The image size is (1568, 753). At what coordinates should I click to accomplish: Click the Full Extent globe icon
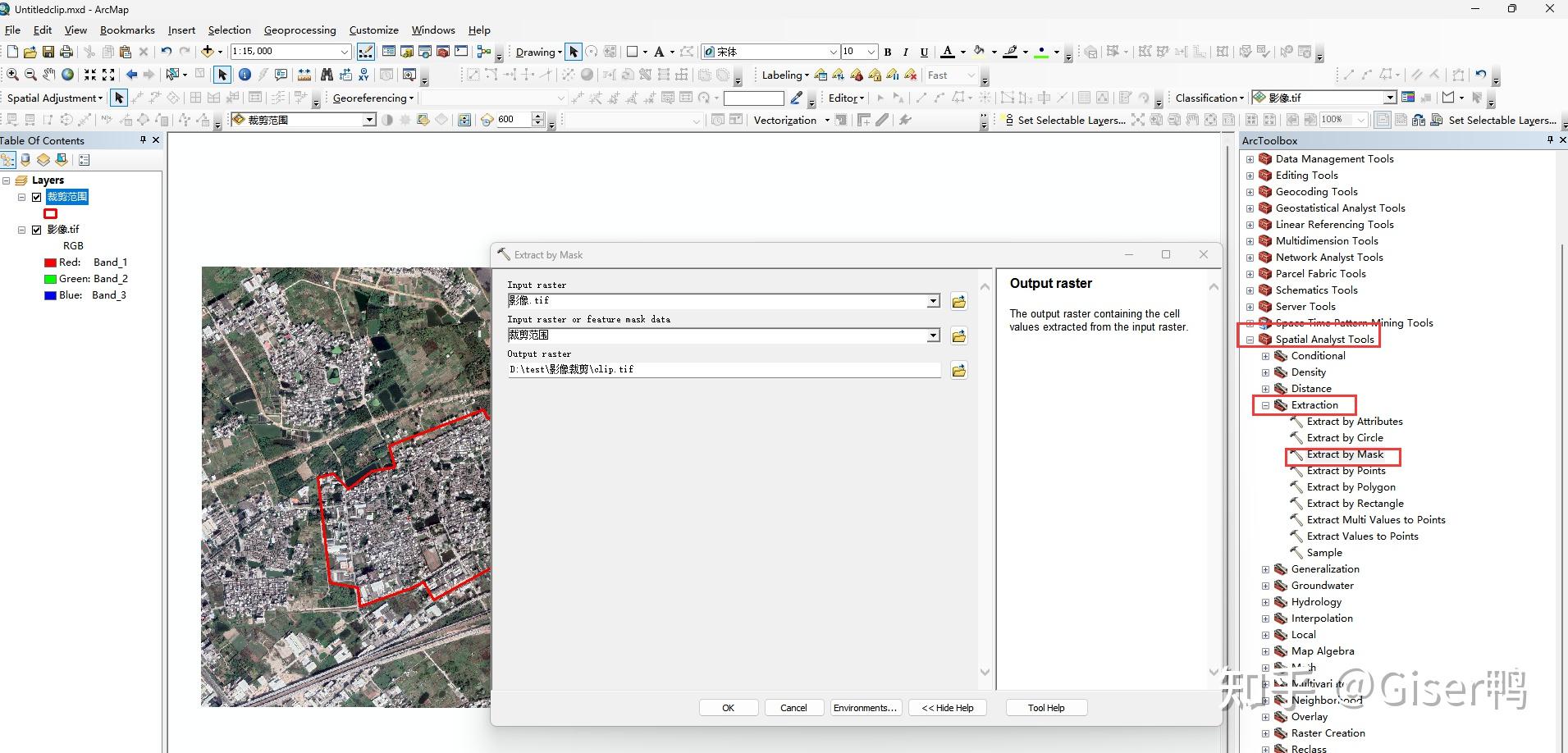68,75
